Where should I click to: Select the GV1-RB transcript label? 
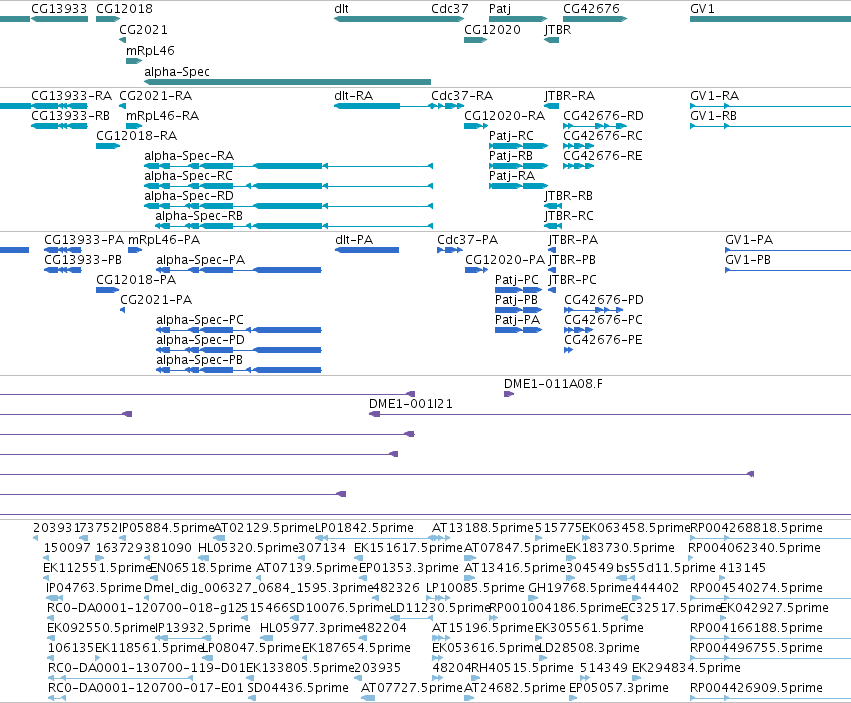tap(714, 116)
